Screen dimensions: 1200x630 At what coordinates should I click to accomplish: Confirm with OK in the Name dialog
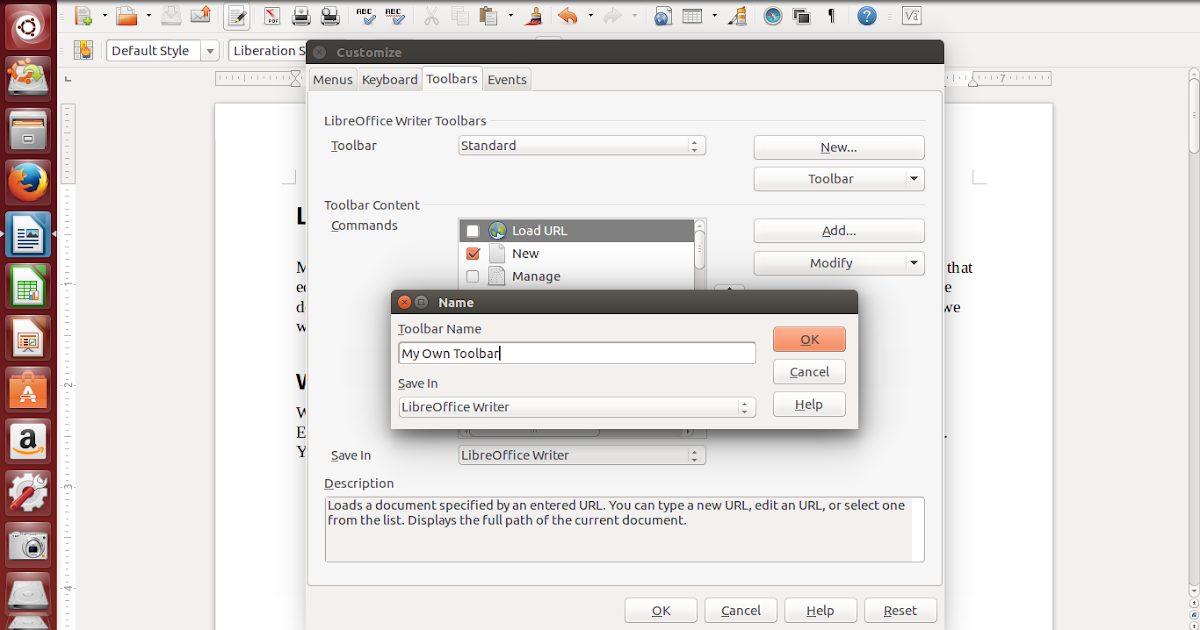(809, 339)
